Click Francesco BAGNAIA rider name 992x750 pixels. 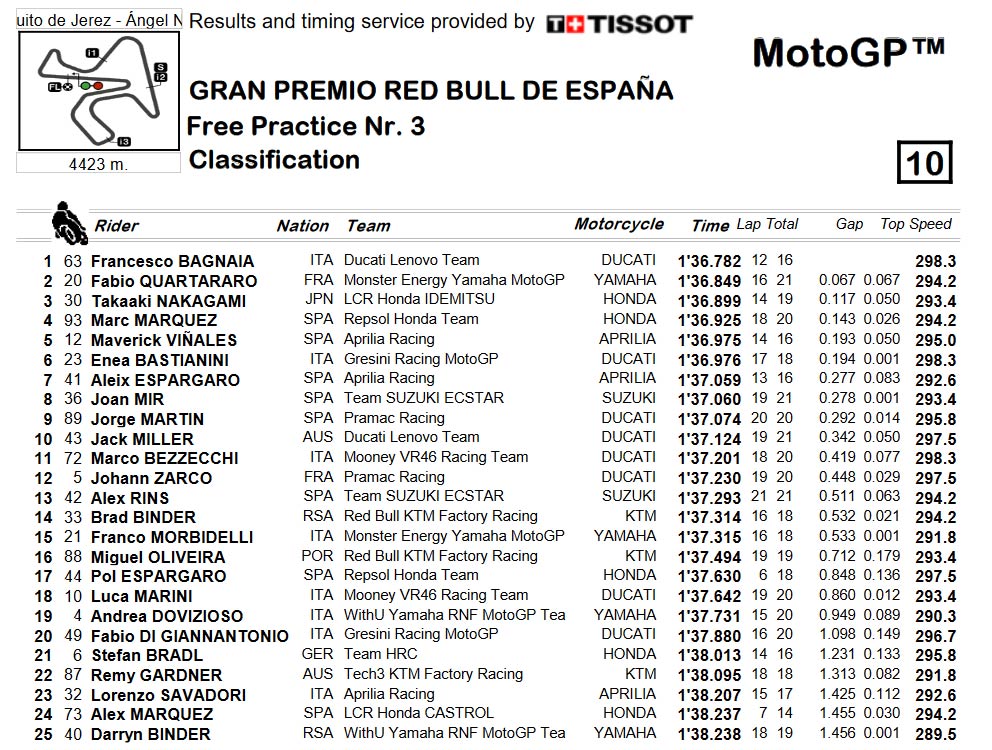point(172,261)
